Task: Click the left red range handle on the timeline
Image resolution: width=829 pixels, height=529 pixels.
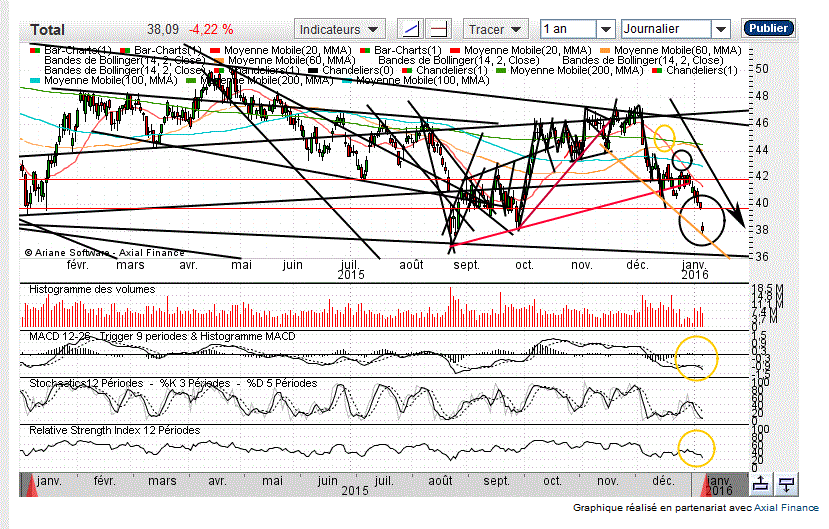Action: click(32, 485)
